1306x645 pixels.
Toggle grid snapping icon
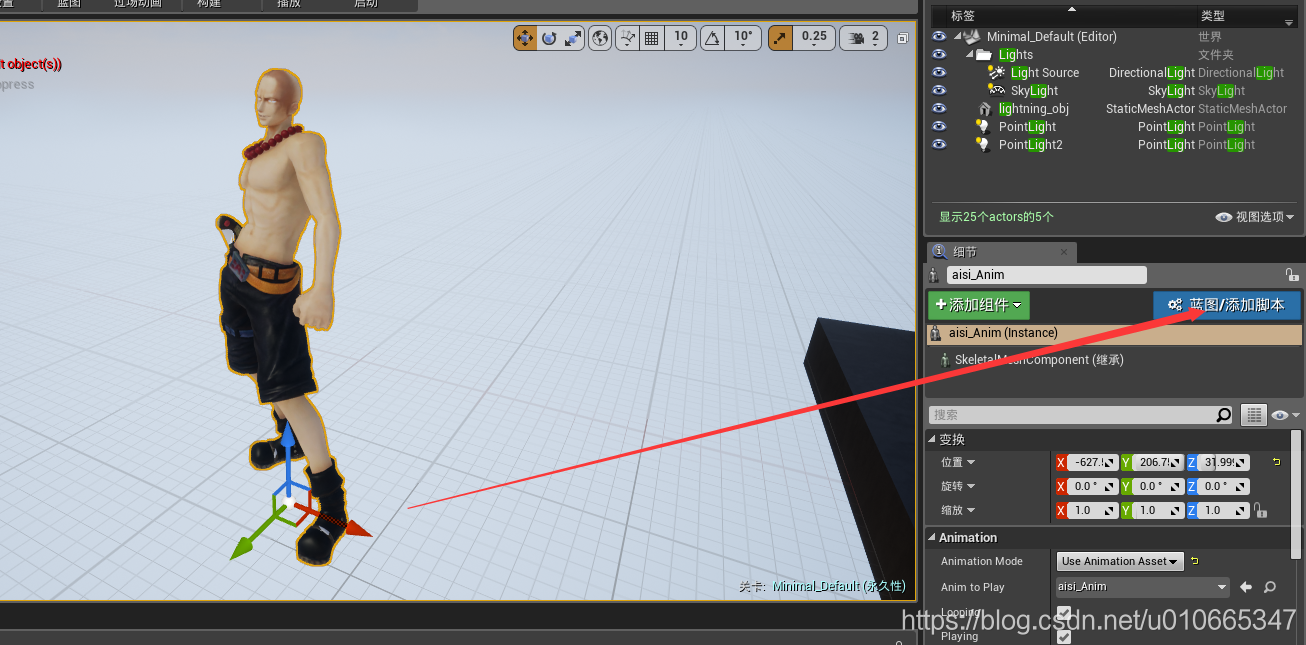pyautogui.click(x=652, y=38)
